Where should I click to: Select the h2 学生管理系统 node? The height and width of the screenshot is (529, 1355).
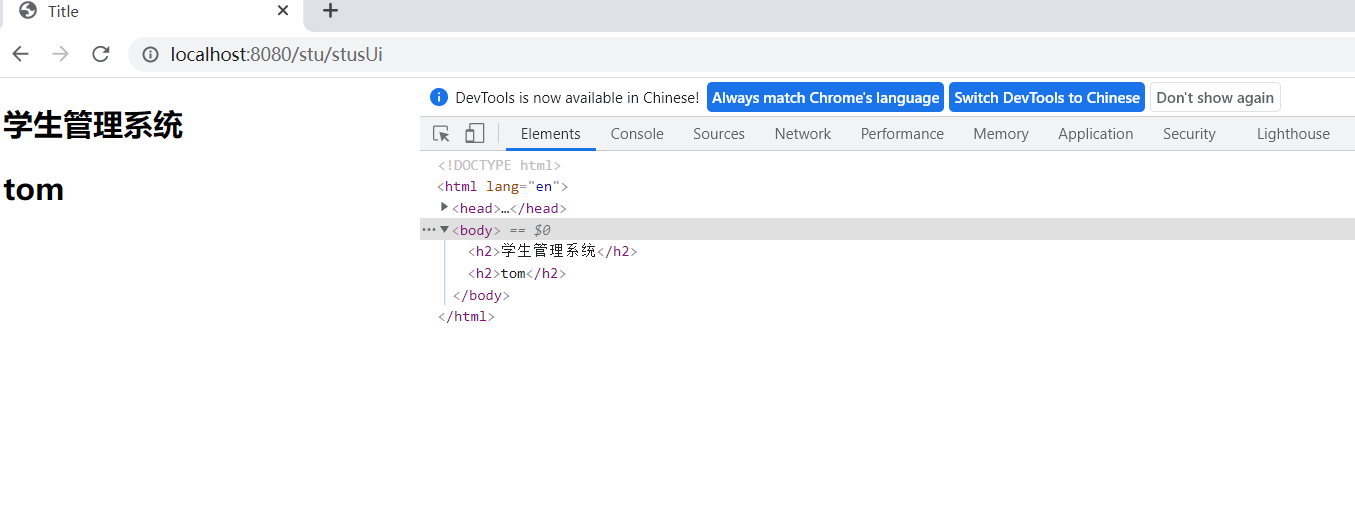[552, 251]
